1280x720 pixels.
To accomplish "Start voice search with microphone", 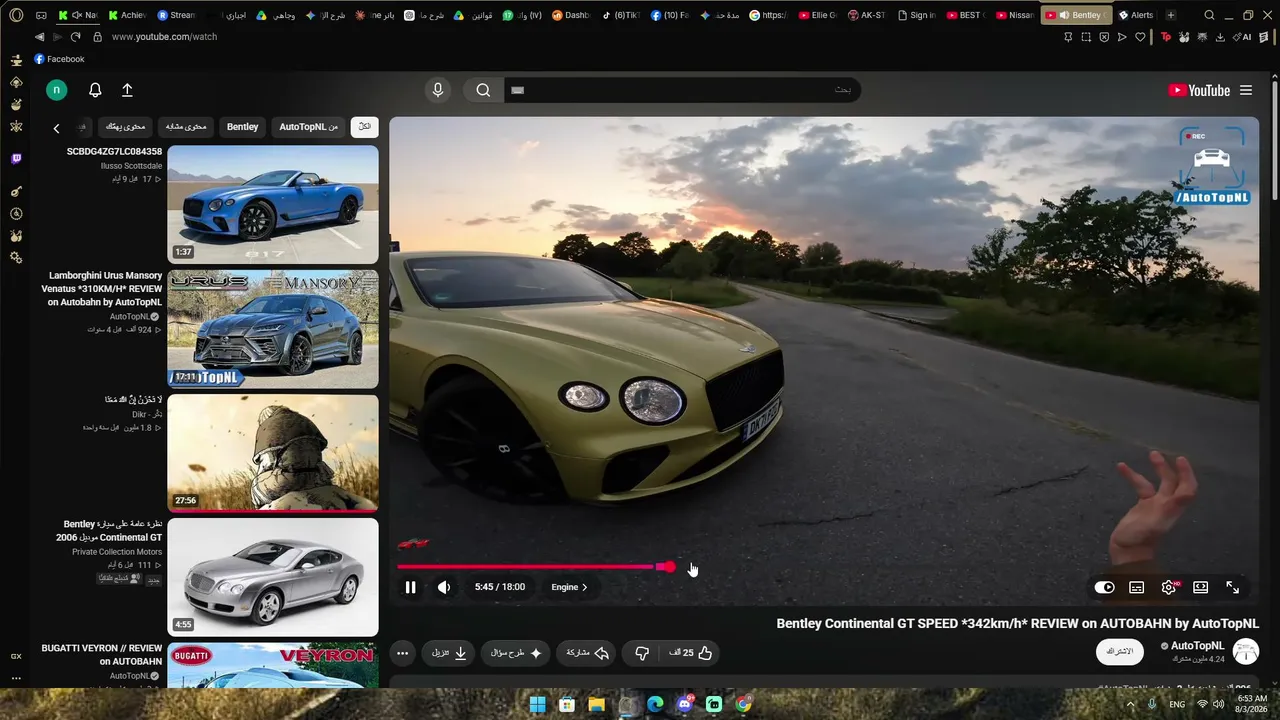I will (437, 90).
